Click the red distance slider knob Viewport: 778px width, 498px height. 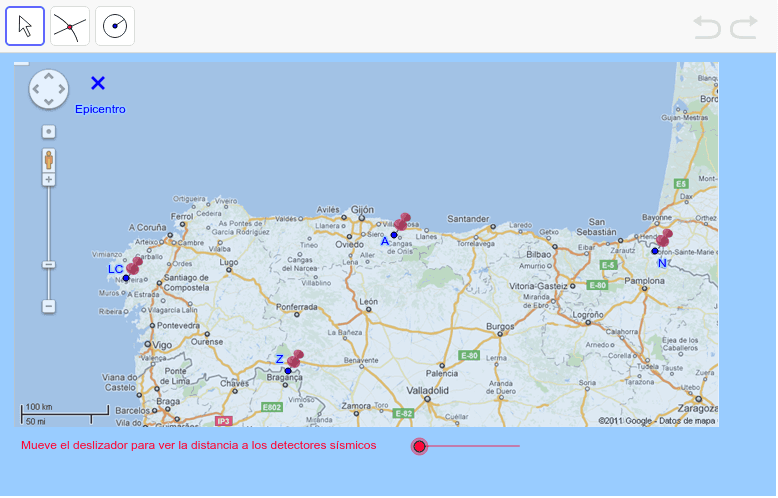tap(419, 446)
